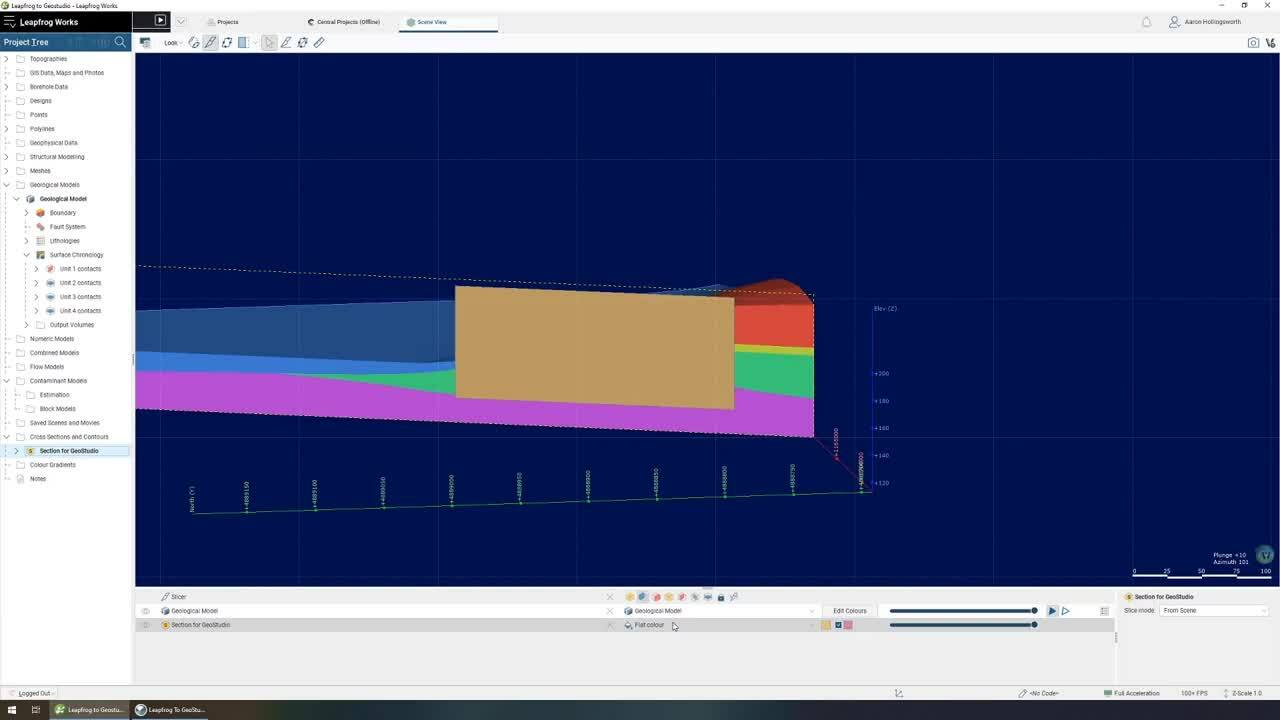Click the section flat colour swatch

coord(826,625)
